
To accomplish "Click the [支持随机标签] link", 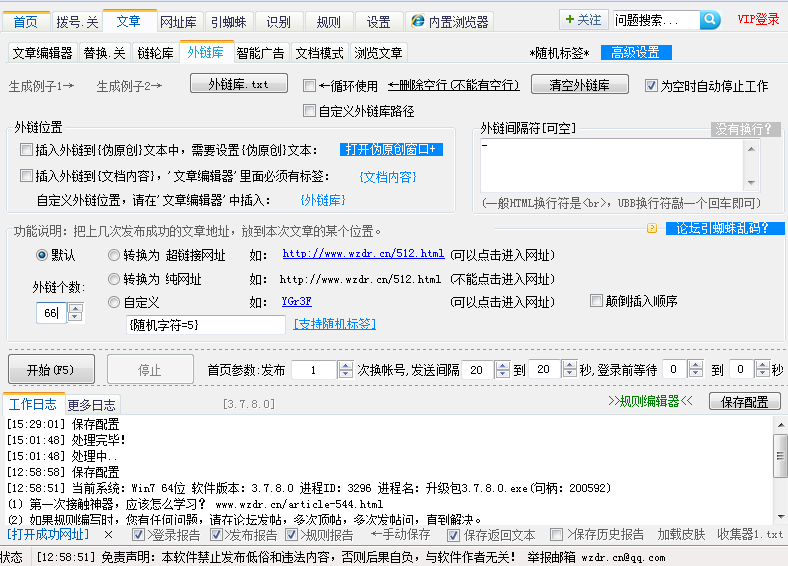I will point(335,324).
